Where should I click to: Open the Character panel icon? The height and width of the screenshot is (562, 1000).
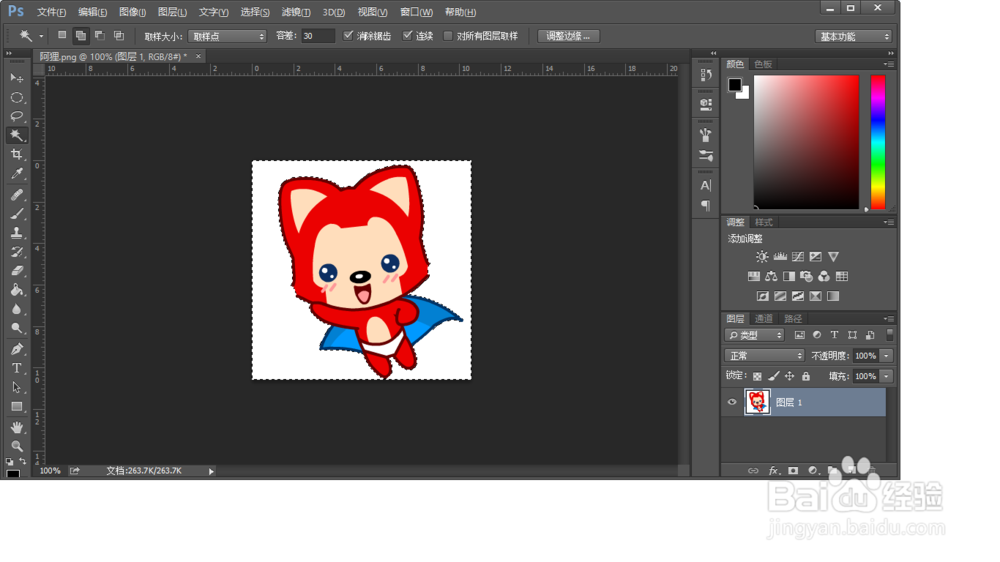coord(705,186)
